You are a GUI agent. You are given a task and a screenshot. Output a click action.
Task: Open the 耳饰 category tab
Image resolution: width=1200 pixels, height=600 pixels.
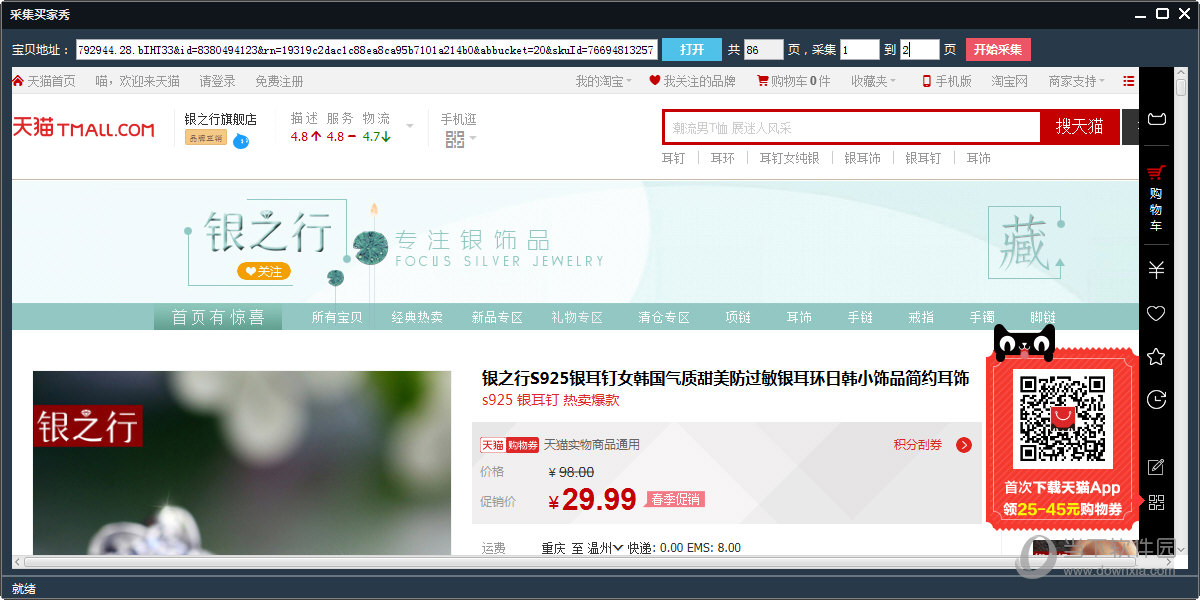799,317
